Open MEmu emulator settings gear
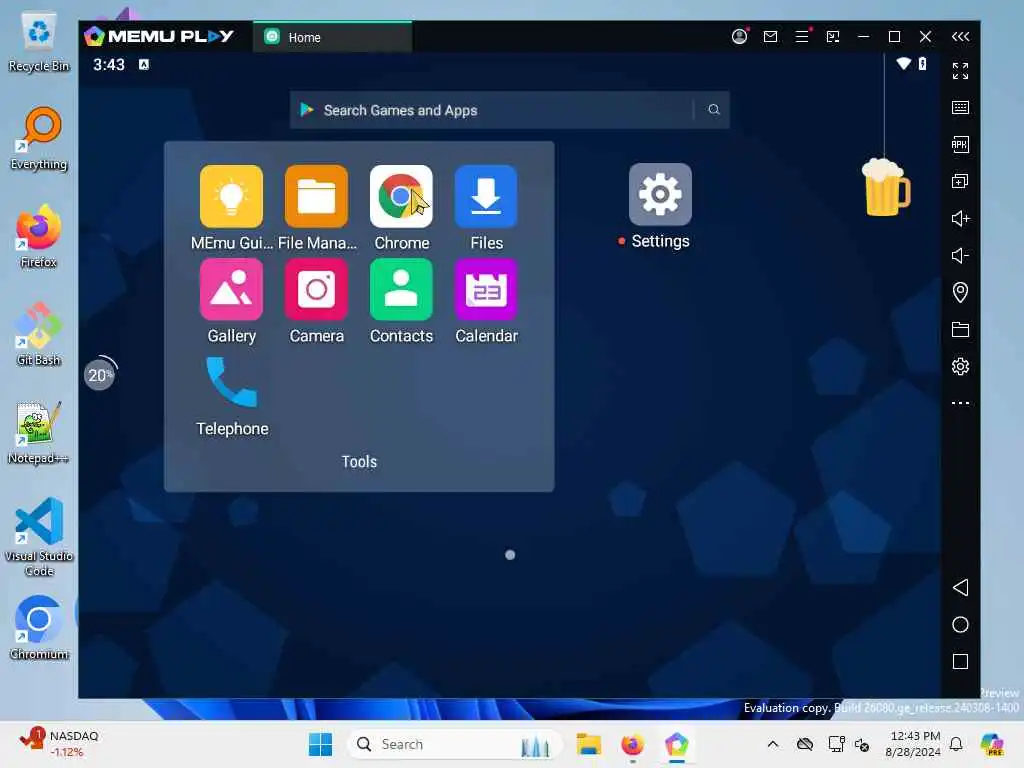This screenshot has width=1024, height=768. click(x=960, y=366)
